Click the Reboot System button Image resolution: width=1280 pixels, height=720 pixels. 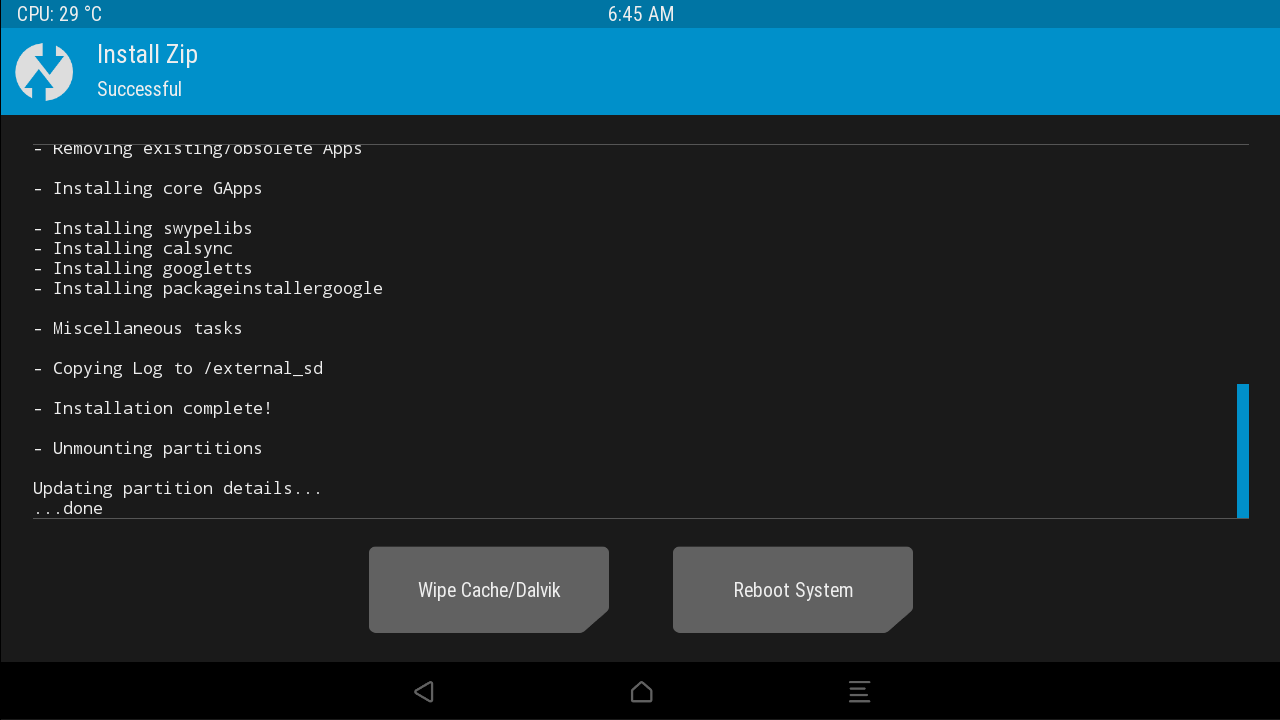coord(793,590)
